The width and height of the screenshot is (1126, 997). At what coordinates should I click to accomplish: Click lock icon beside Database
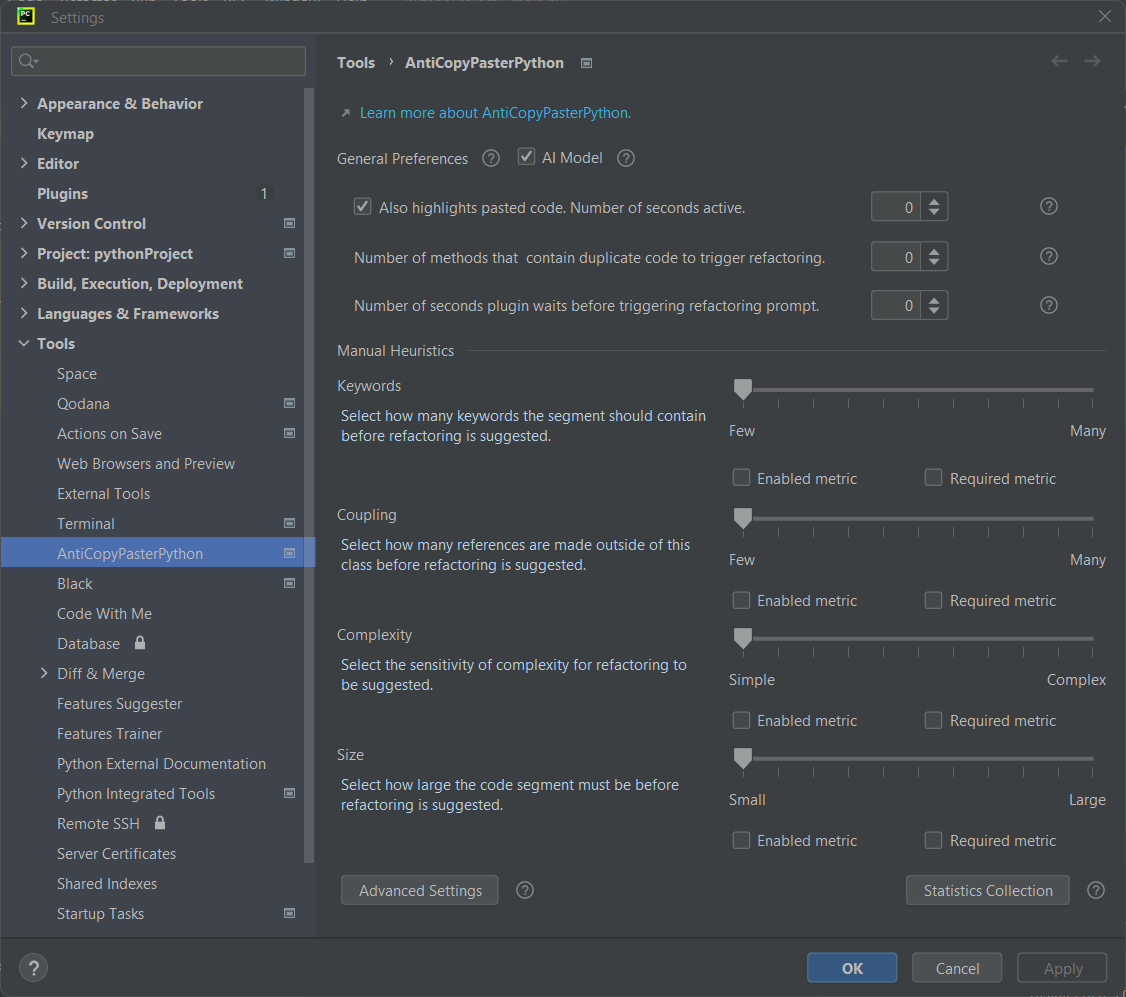tap(140, 643)
